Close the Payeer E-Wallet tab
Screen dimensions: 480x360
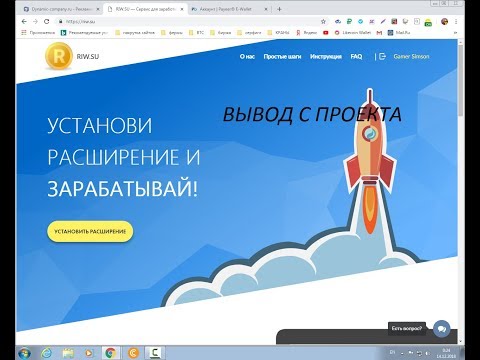[x=266, y=9]
